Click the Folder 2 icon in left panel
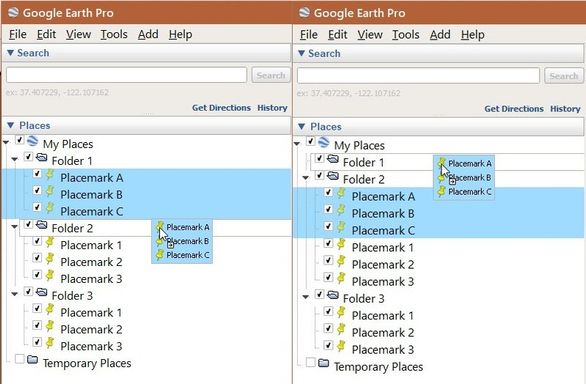The image size is (586, 384). tap(41, 225)
